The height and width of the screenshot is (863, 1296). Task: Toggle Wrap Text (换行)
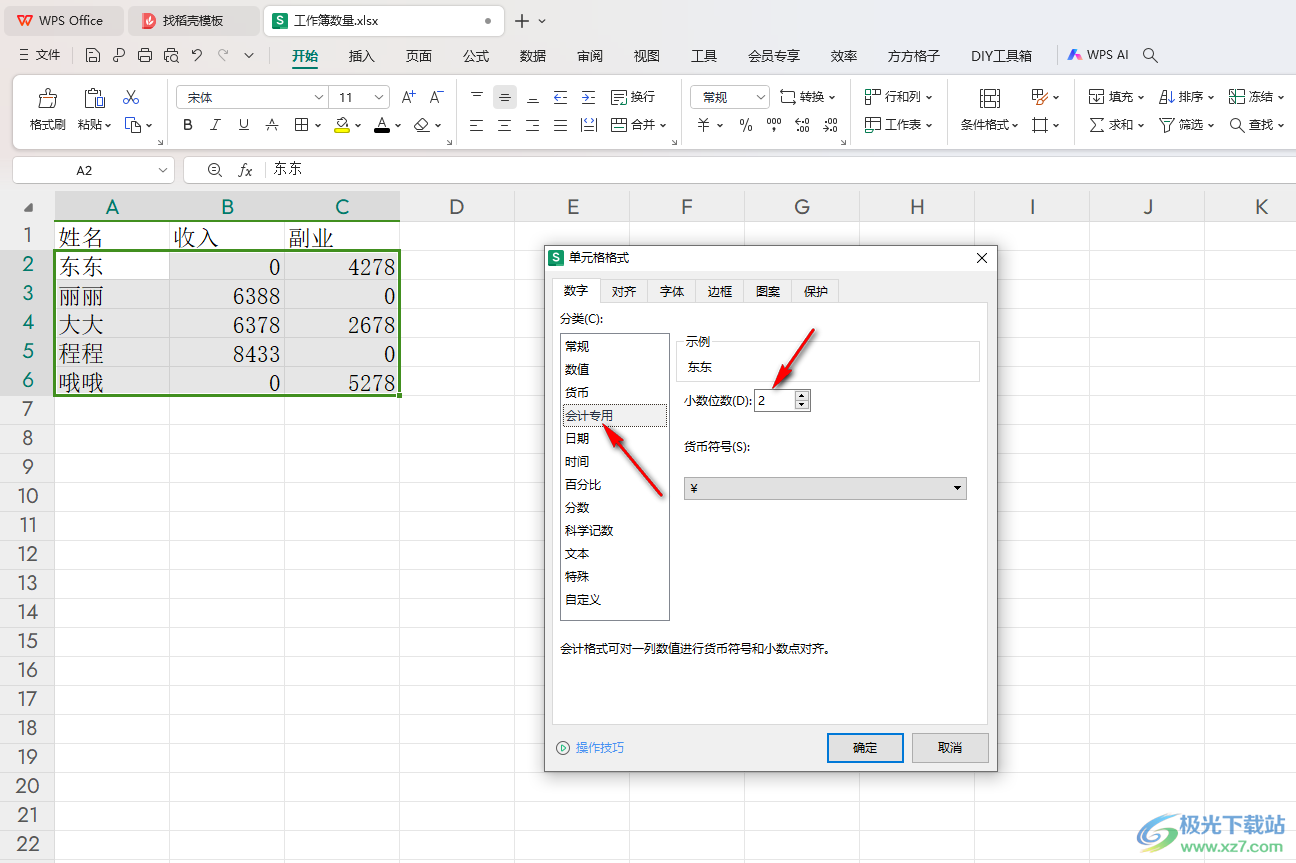[633, 97]
